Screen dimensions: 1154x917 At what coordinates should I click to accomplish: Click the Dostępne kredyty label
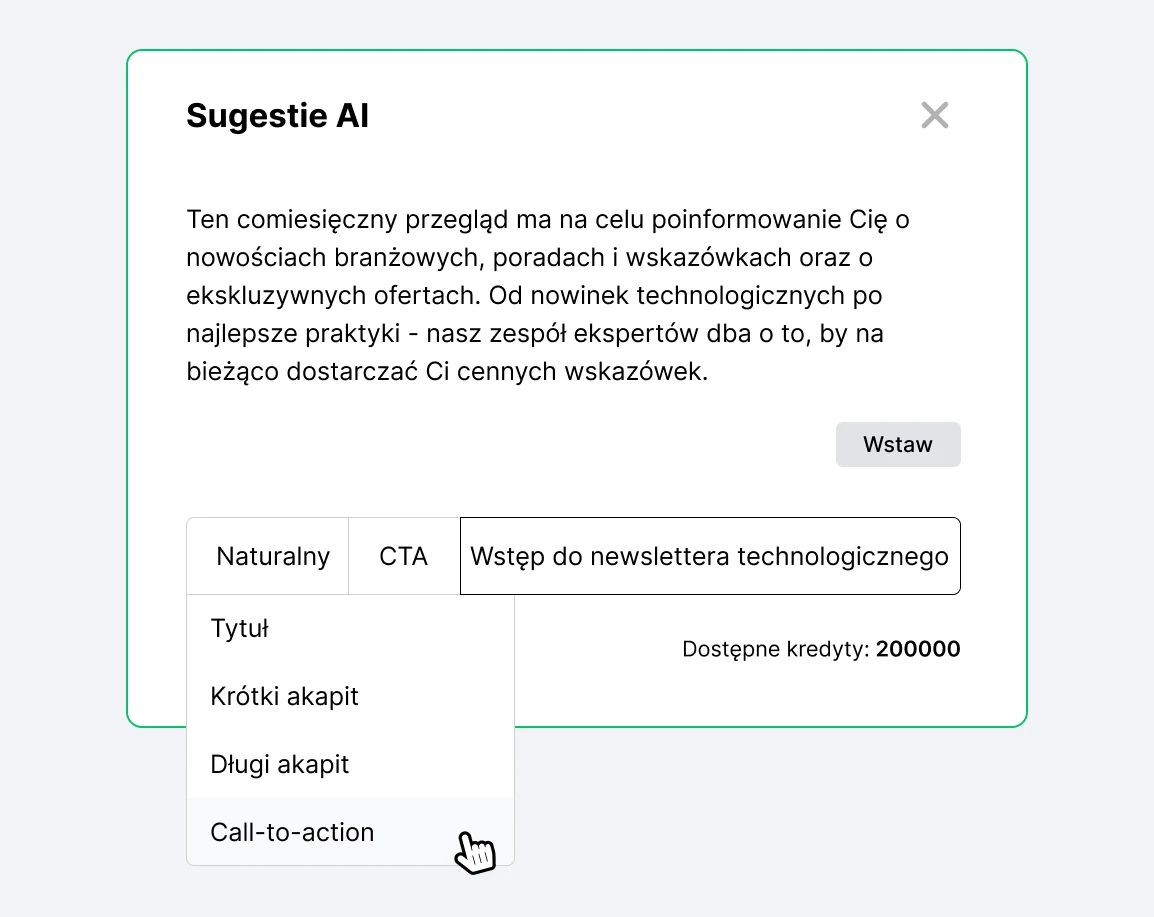coord(775,650)
